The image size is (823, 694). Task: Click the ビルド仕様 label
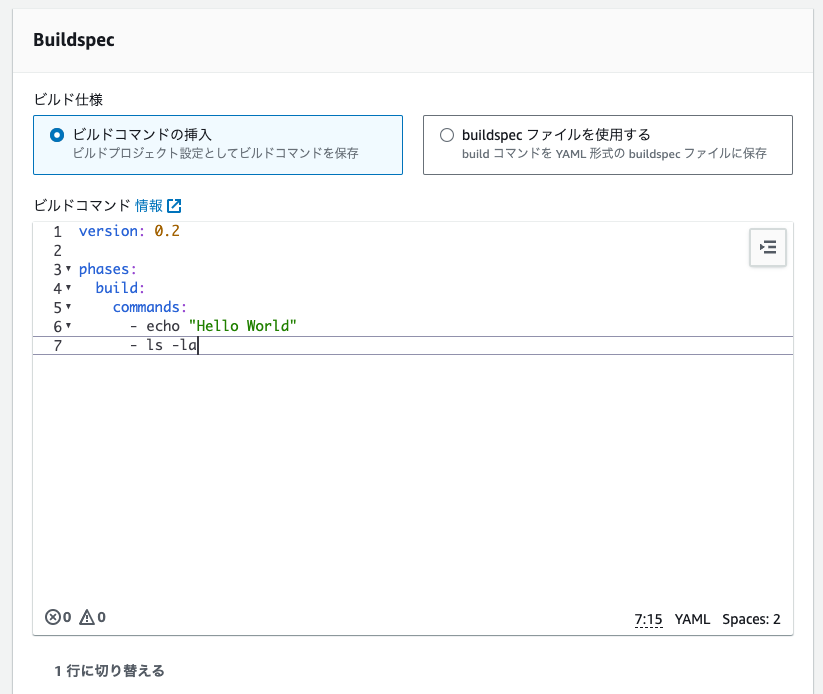pyautogui.click(x=68, y=100)
